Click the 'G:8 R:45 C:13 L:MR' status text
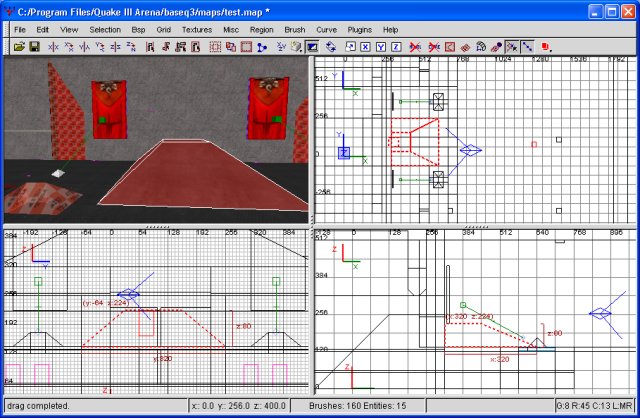This screenshot has width=640, height=418. 595,406
